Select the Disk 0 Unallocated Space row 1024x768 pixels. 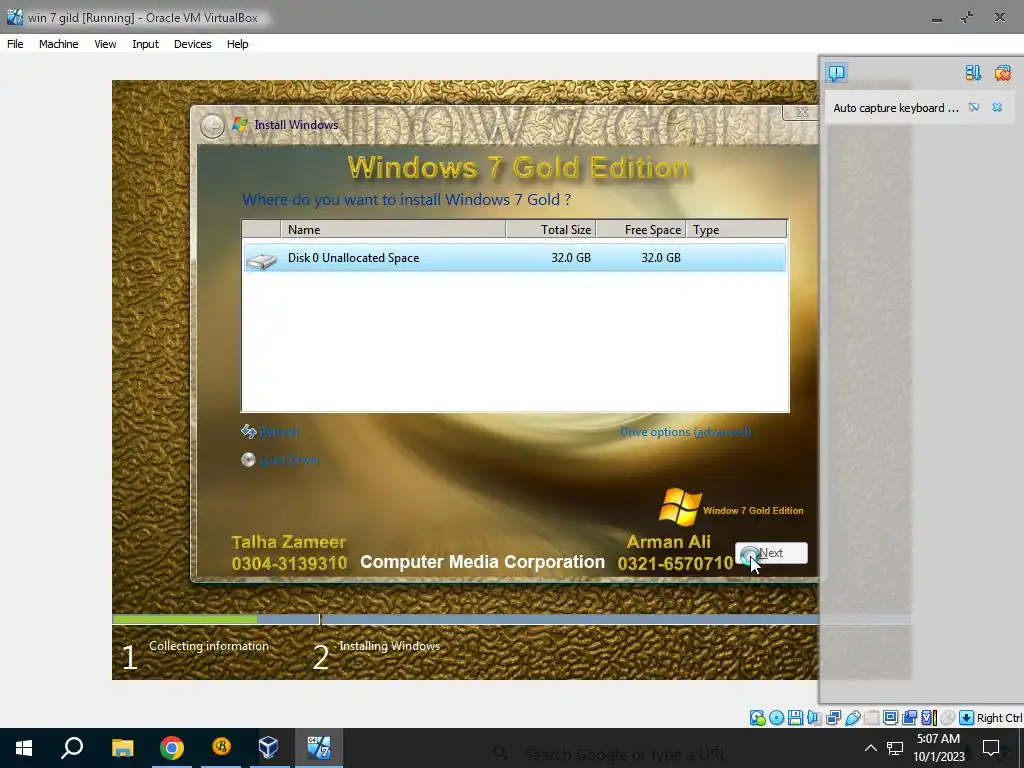(x=515, y=257)
